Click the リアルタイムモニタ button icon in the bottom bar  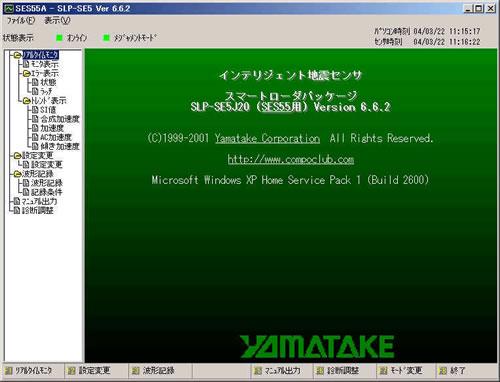point(9,371)
